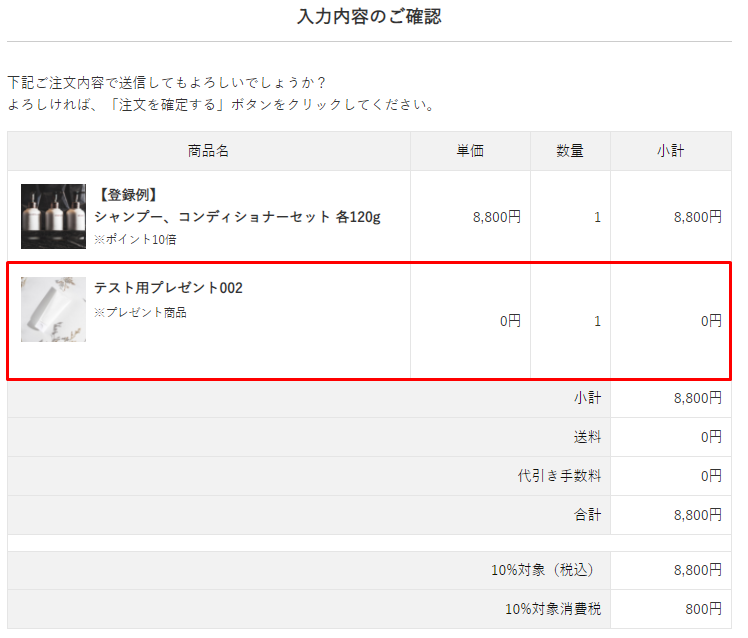Open the シャンプー、コンディショナーセット product name
Screen dimensions: 748x638
click(237, 216)
